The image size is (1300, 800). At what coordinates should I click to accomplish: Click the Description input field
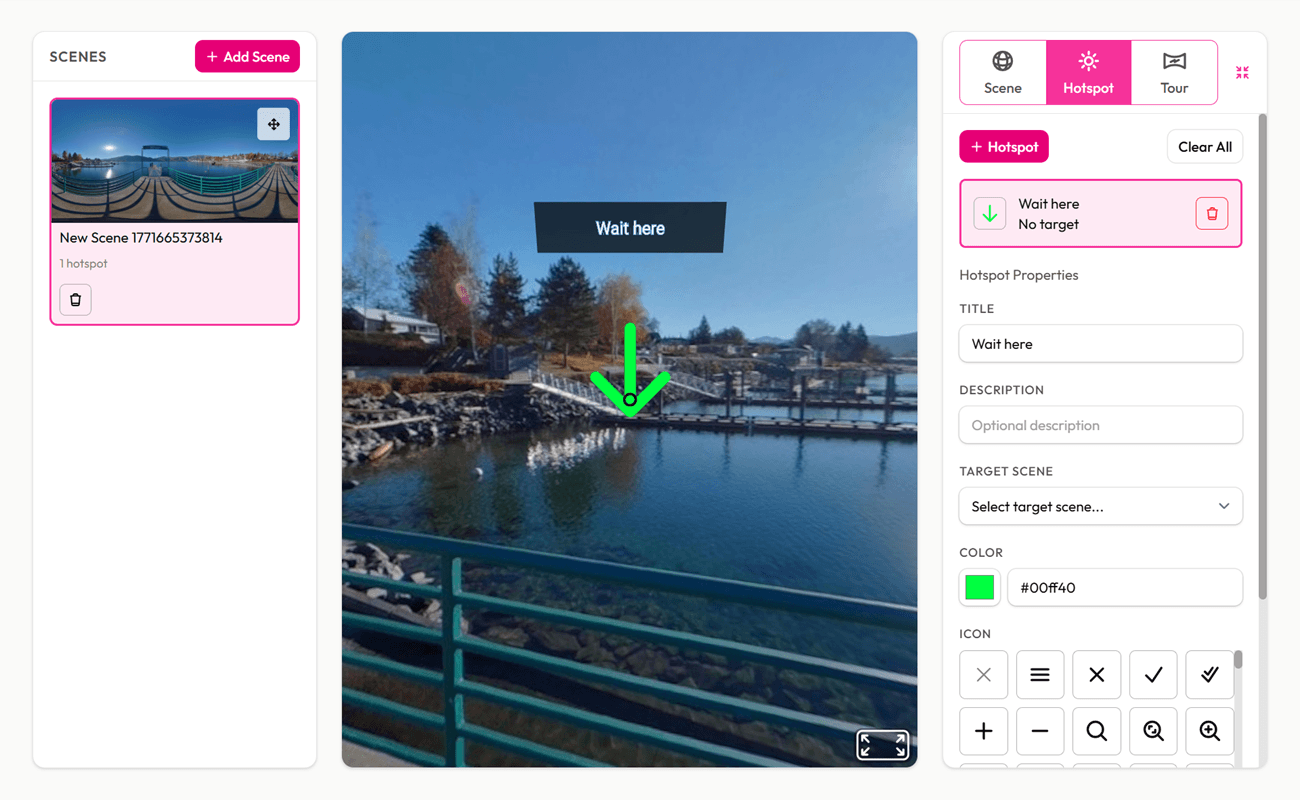(x=1100, y=425)
